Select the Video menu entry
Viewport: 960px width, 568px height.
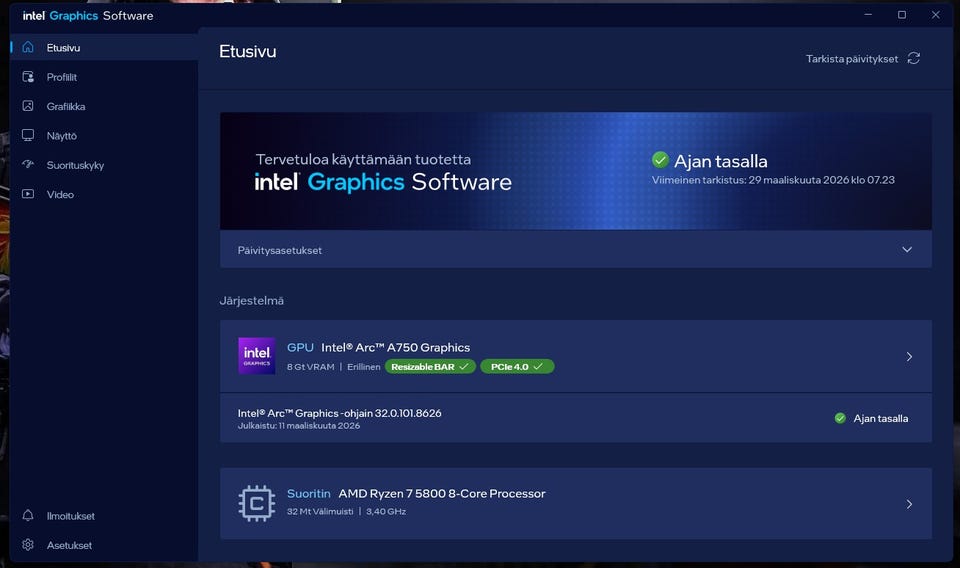60,195
